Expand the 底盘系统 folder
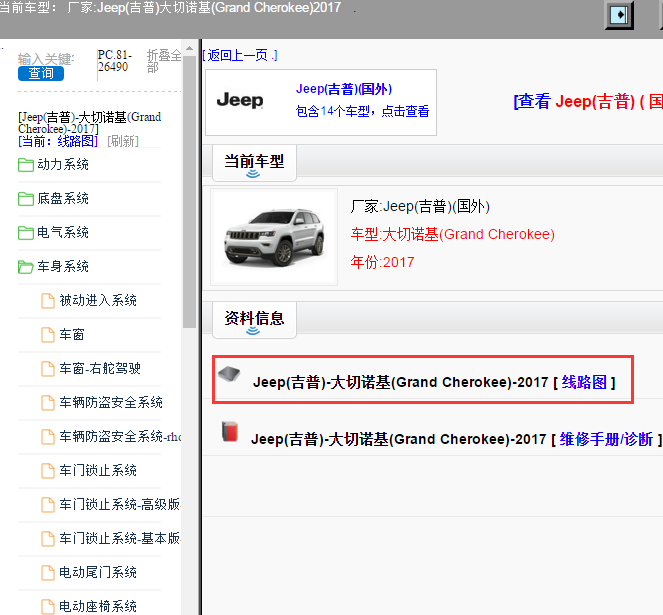Screen dimensions: 663x615 point(63,198)
